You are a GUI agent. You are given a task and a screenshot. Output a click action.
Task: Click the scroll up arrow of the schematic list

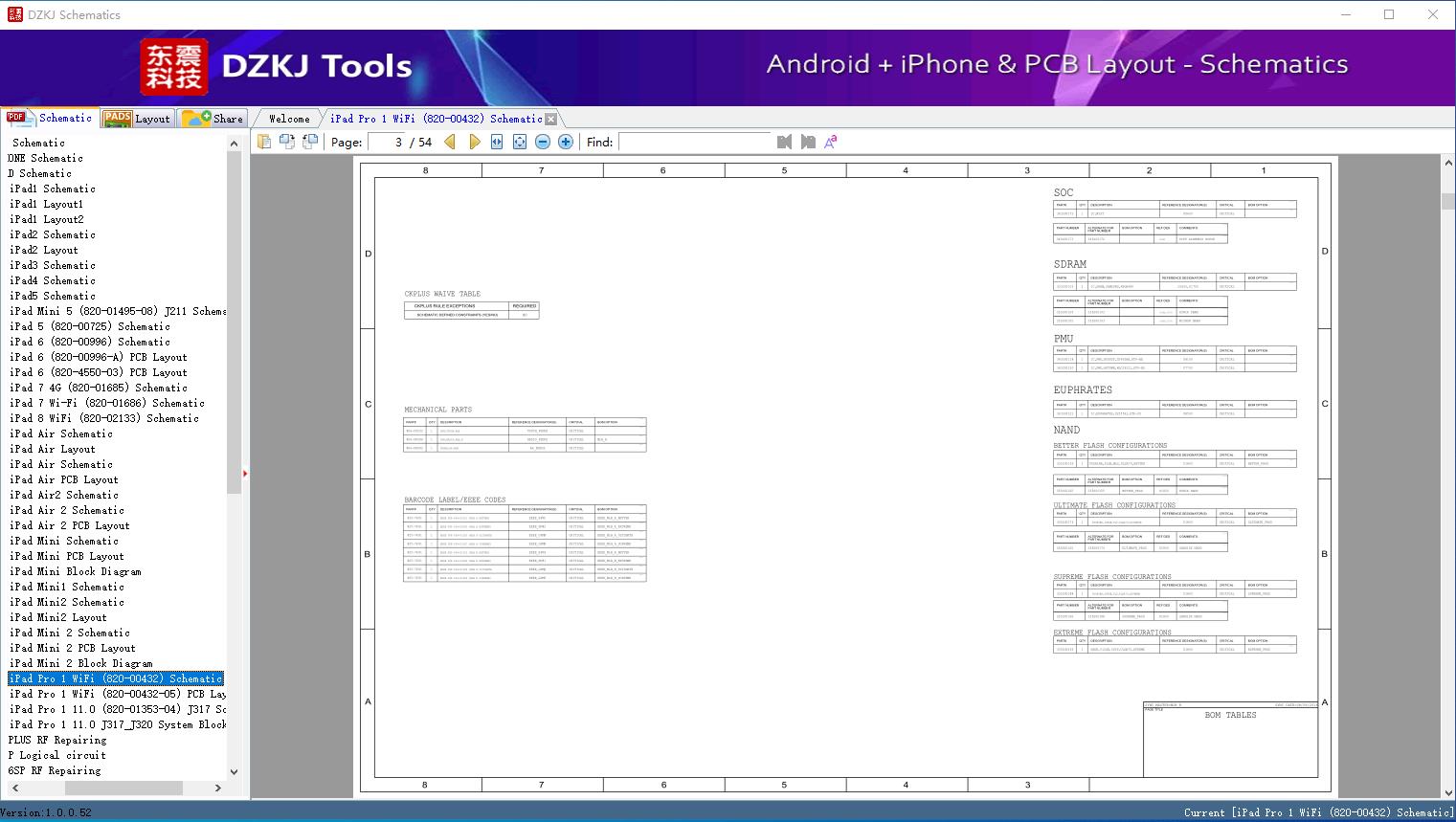tap(234, 144)
